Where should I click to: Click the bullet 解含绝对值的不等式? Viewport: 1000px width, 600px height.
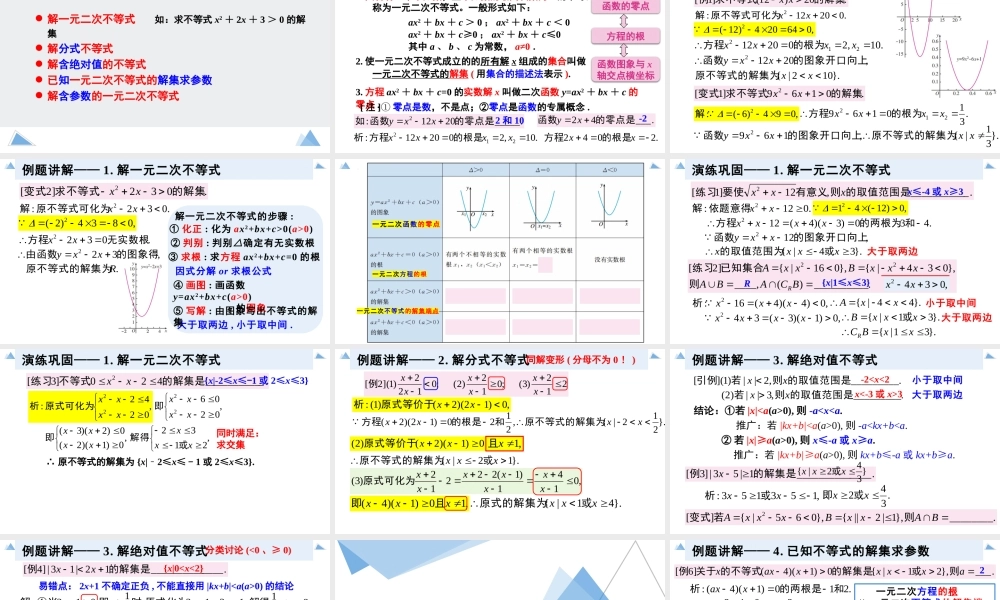[x=96, y=64]
